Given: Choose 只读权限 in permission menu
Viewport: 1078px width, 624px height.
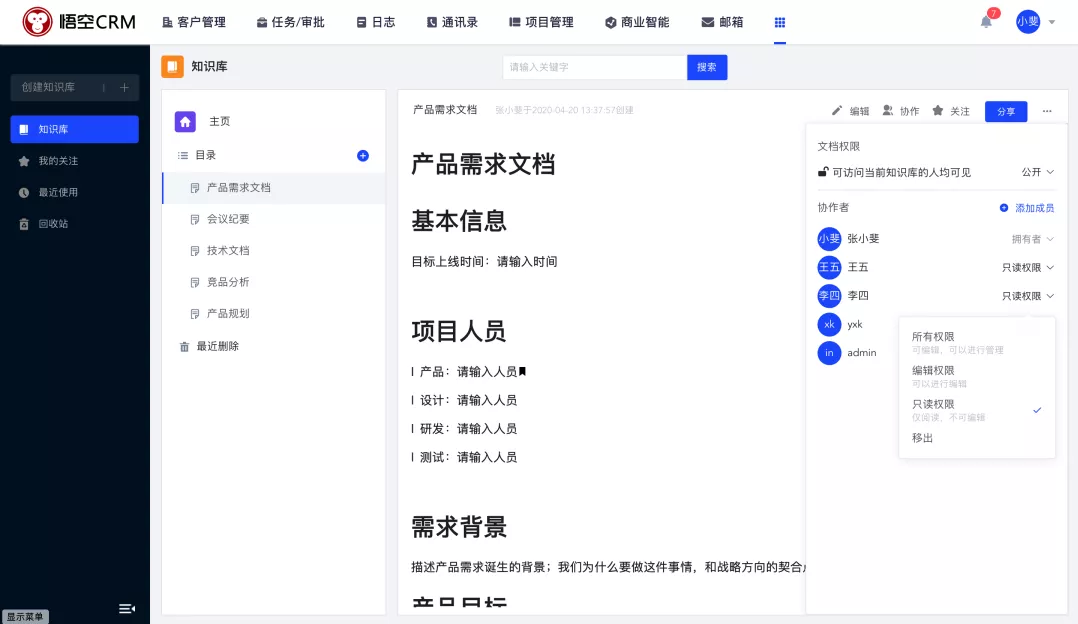Looking at the screenshot, I should (977, 410).
